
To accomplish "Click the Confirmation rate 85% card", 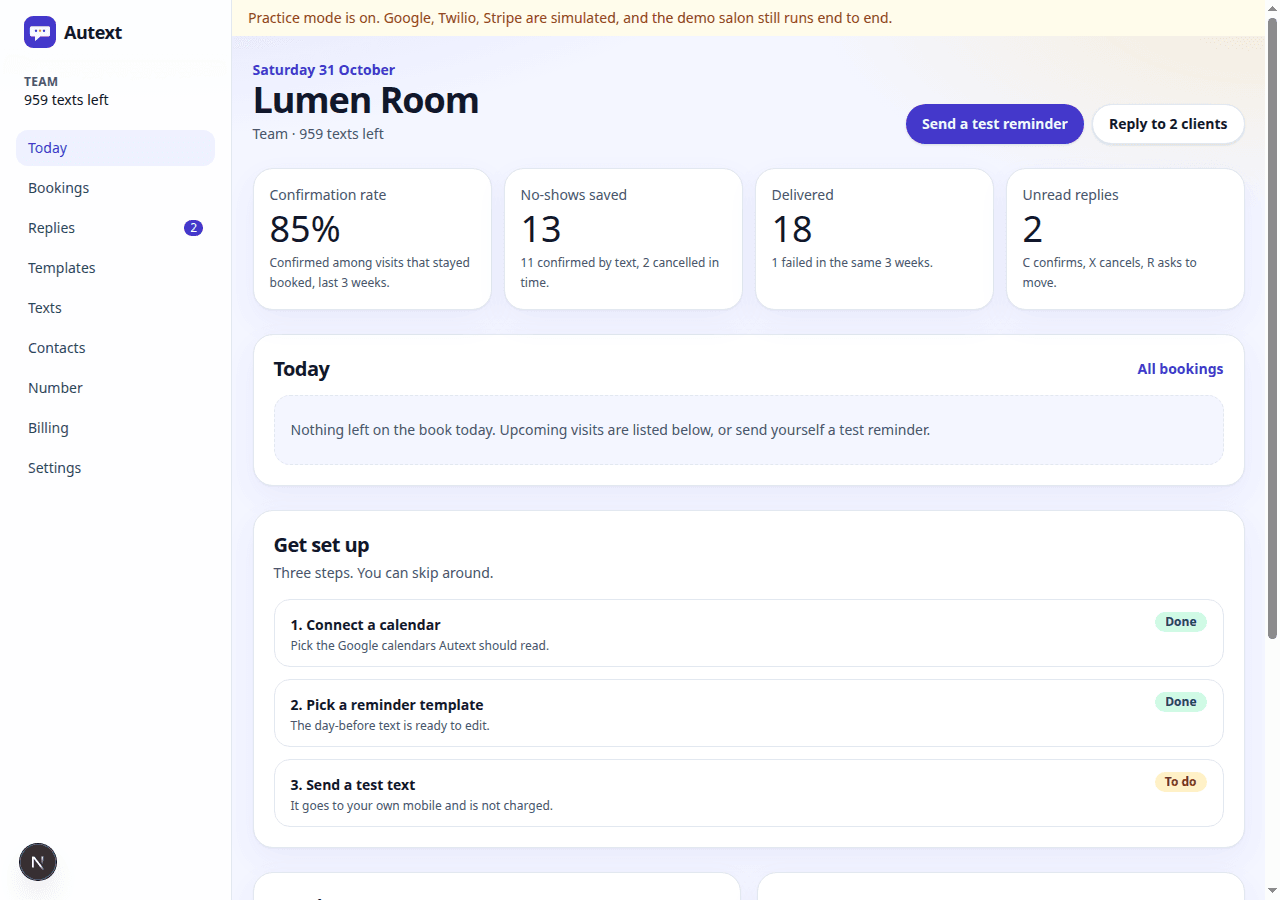I will tap(372, 239).
